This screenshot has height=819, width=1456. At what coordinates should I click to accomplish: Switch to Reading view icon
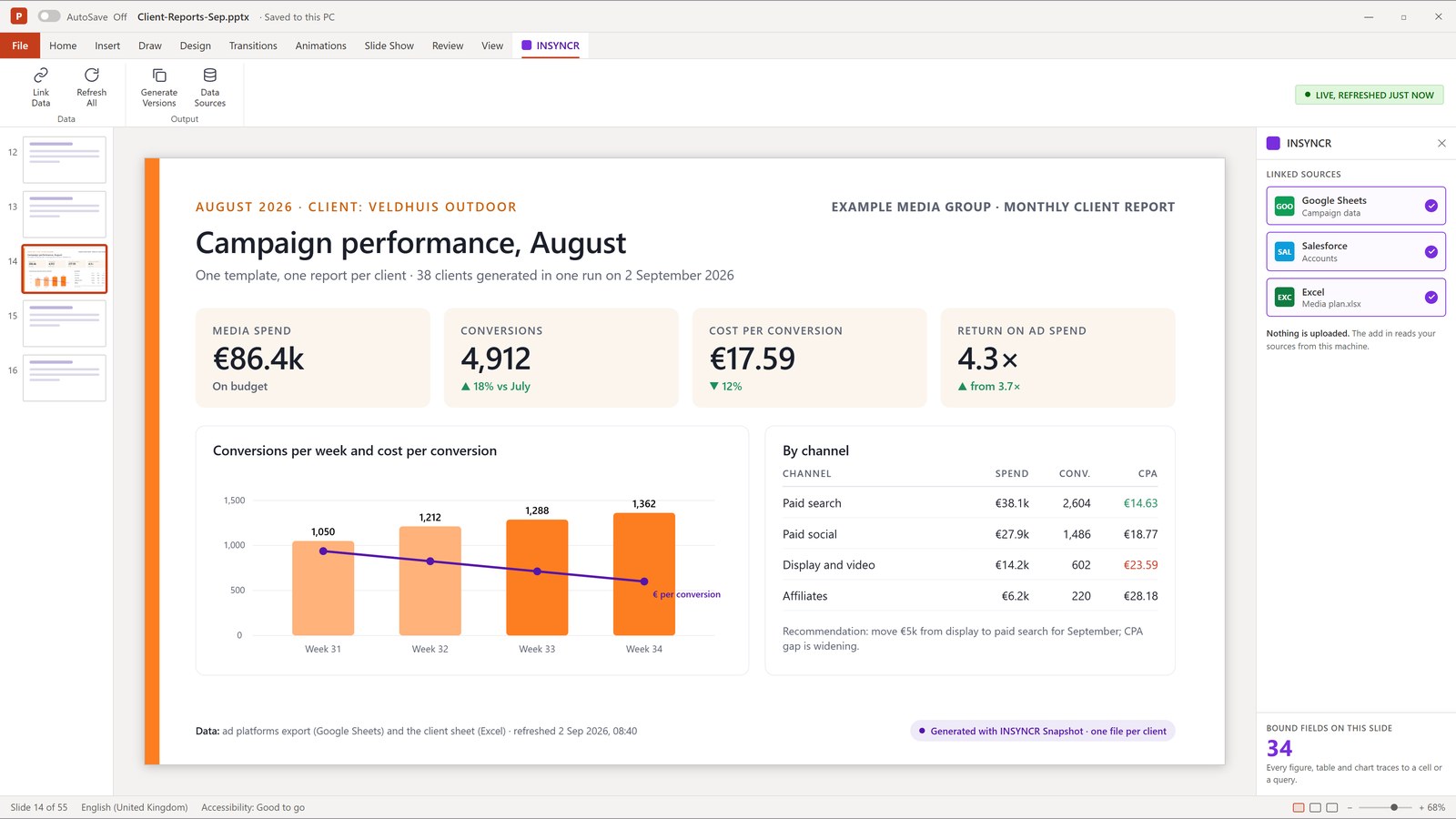click(1332, 807)
